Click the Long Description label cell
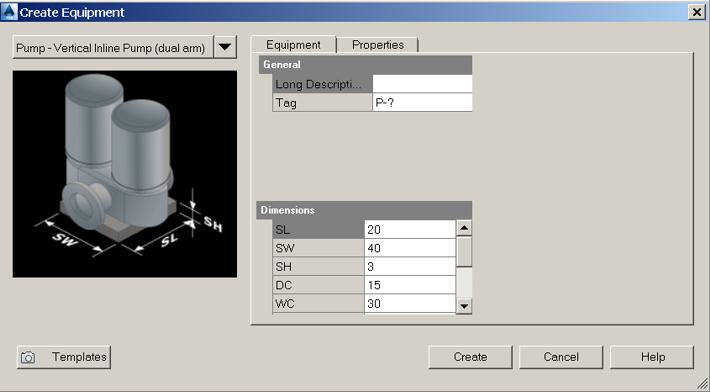The height and width of the screenshot is (392, 710). (322, 84)
